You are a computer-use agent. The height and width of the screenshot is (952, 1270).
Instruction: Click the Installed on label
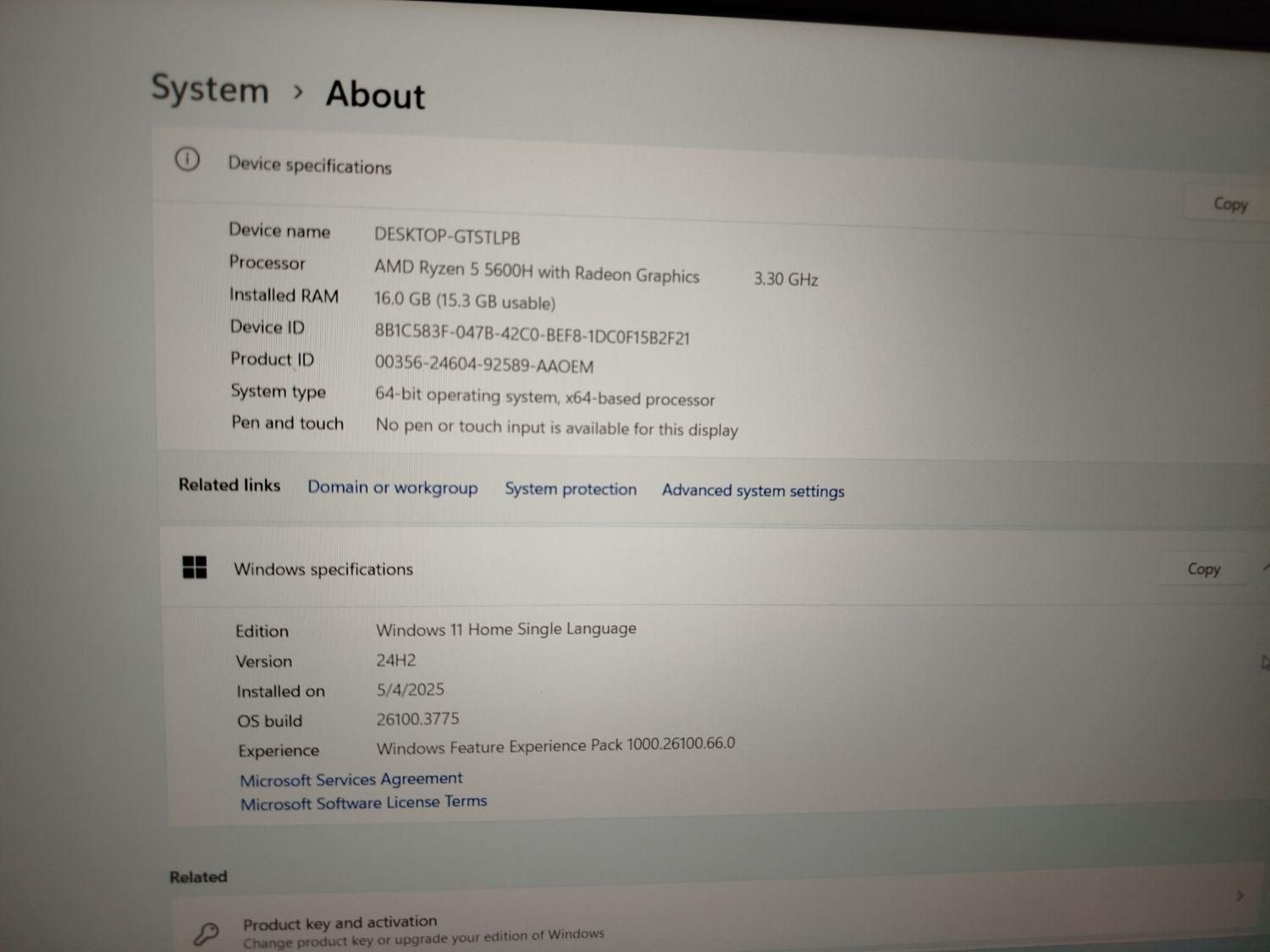280,691
